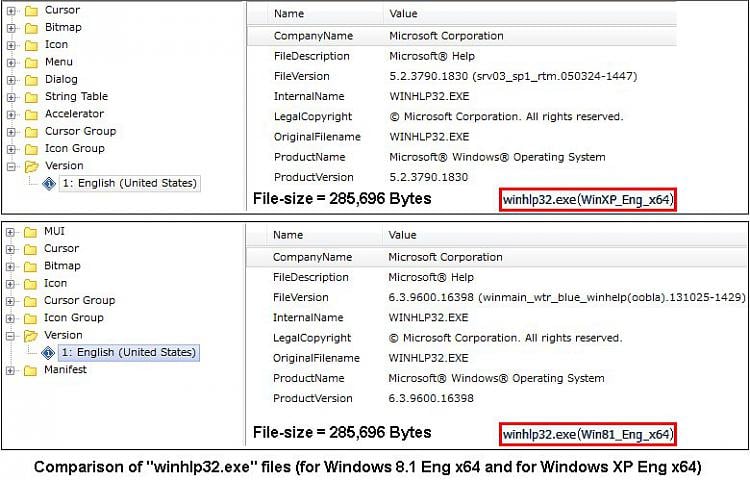Click the Menu folder icon
The width and height of the screenshot is (750, 480).
coord(31,63)
